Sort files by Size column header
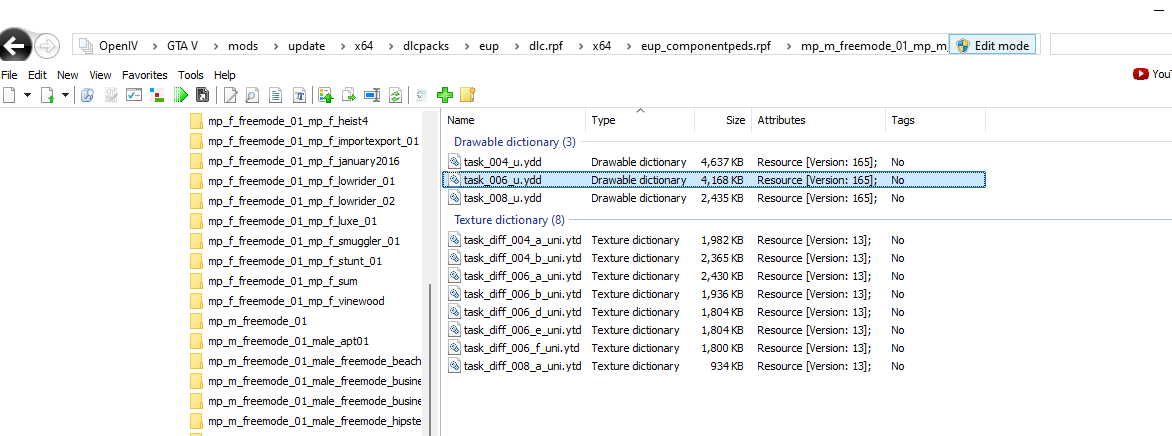Screen dimensions: 1172x436 (735, 120)
